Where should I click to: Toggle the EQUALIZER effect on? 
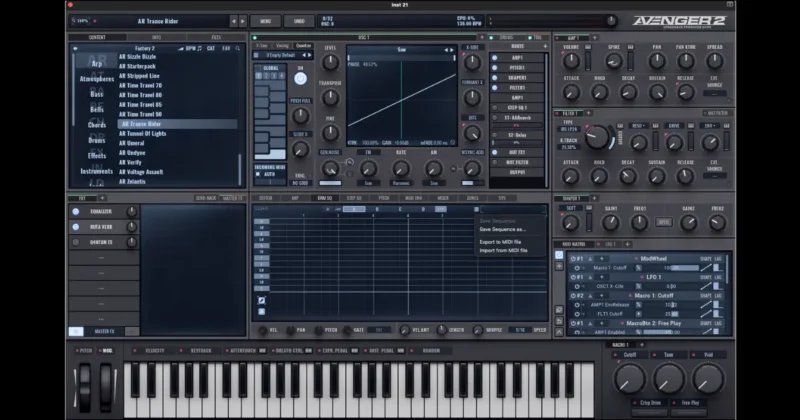click(76, 211)
